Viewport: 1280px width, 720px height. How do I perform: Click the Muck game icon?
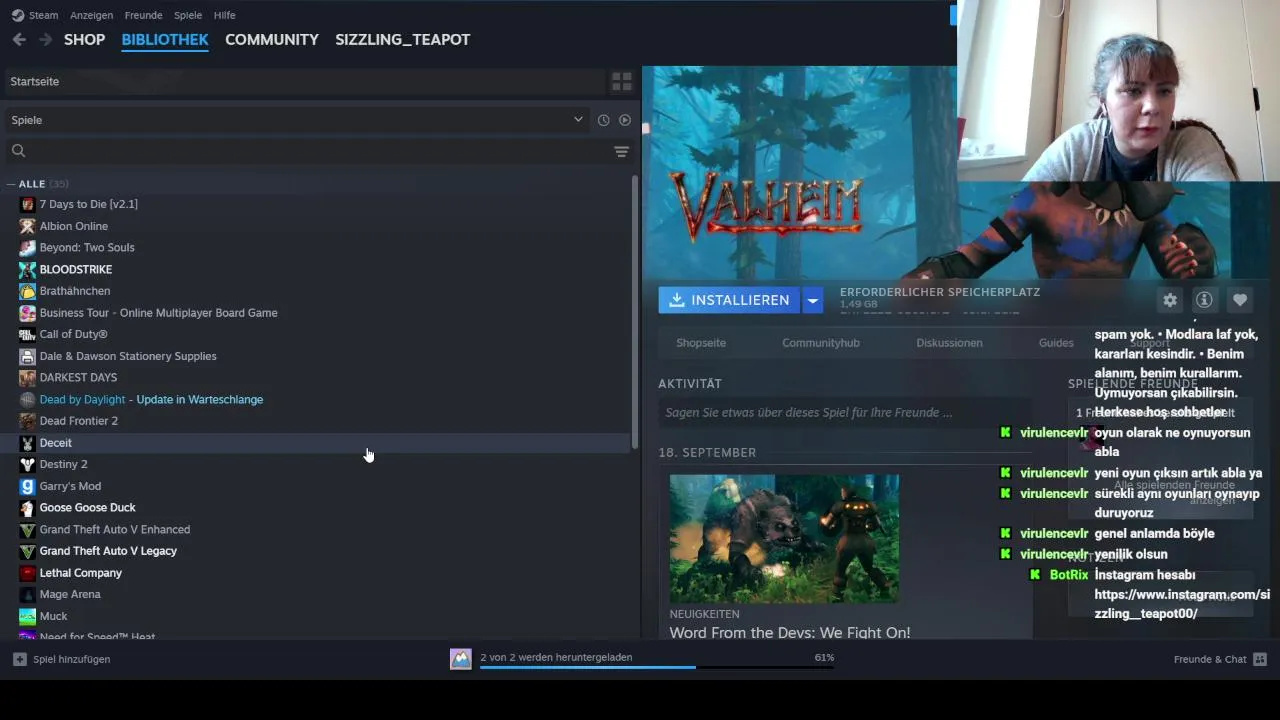(27, 616)
